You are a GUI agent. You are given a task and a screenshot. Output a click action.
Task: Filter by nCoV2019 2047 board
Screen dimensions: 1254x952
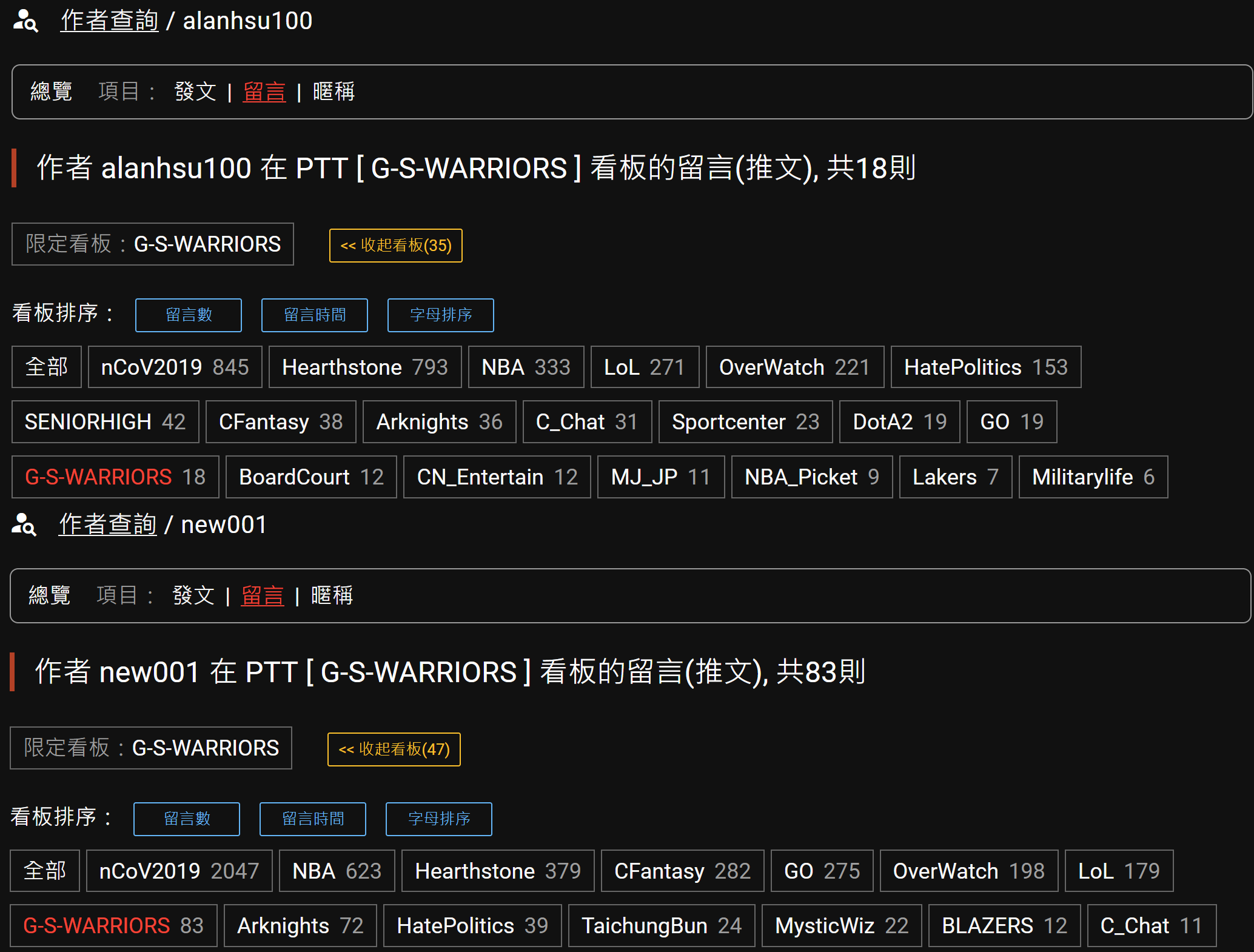point(179,871)
